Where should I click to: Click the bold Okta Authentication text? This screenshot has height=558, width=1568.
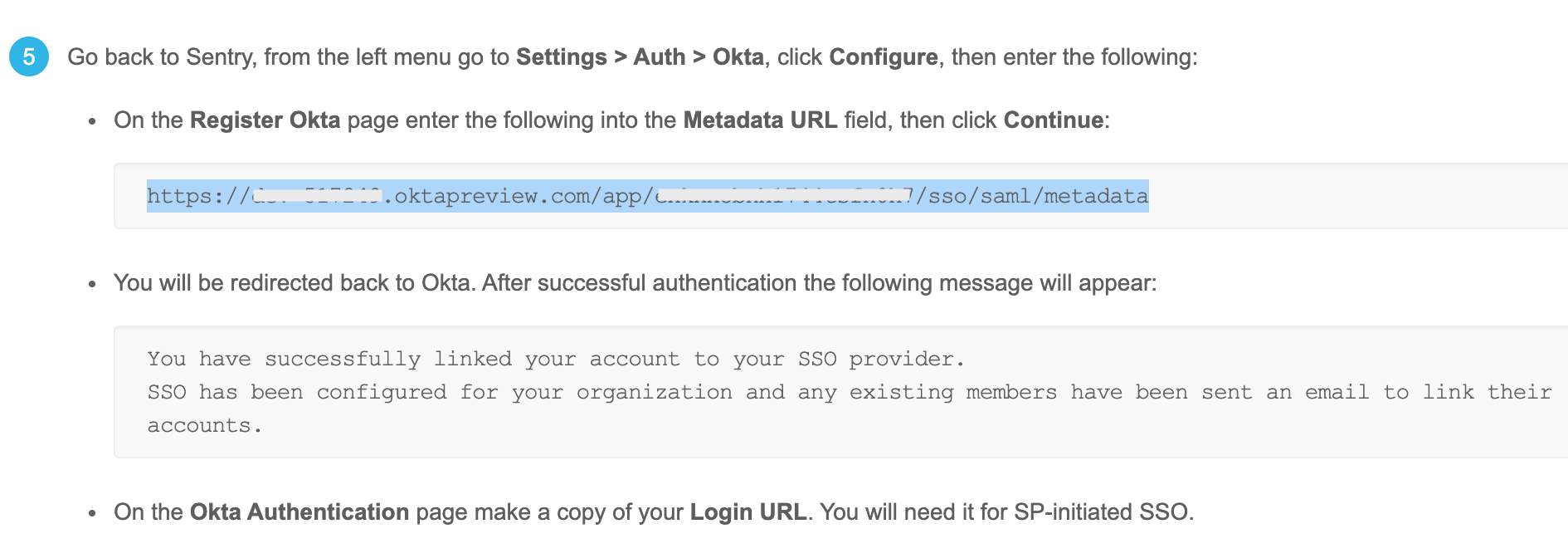point(299,512)
